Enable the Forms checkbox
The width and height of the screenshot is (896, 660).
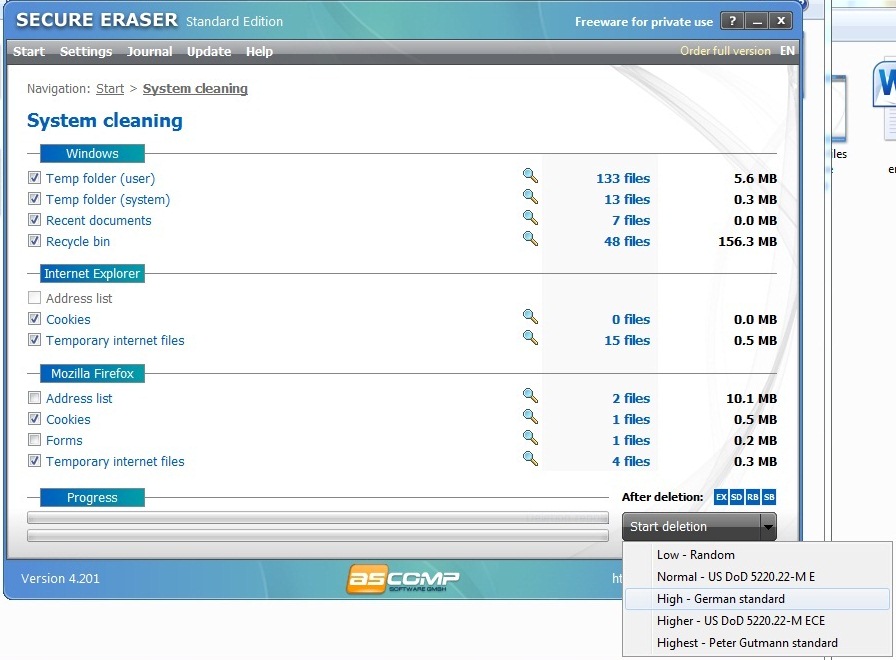click(34, 440)
